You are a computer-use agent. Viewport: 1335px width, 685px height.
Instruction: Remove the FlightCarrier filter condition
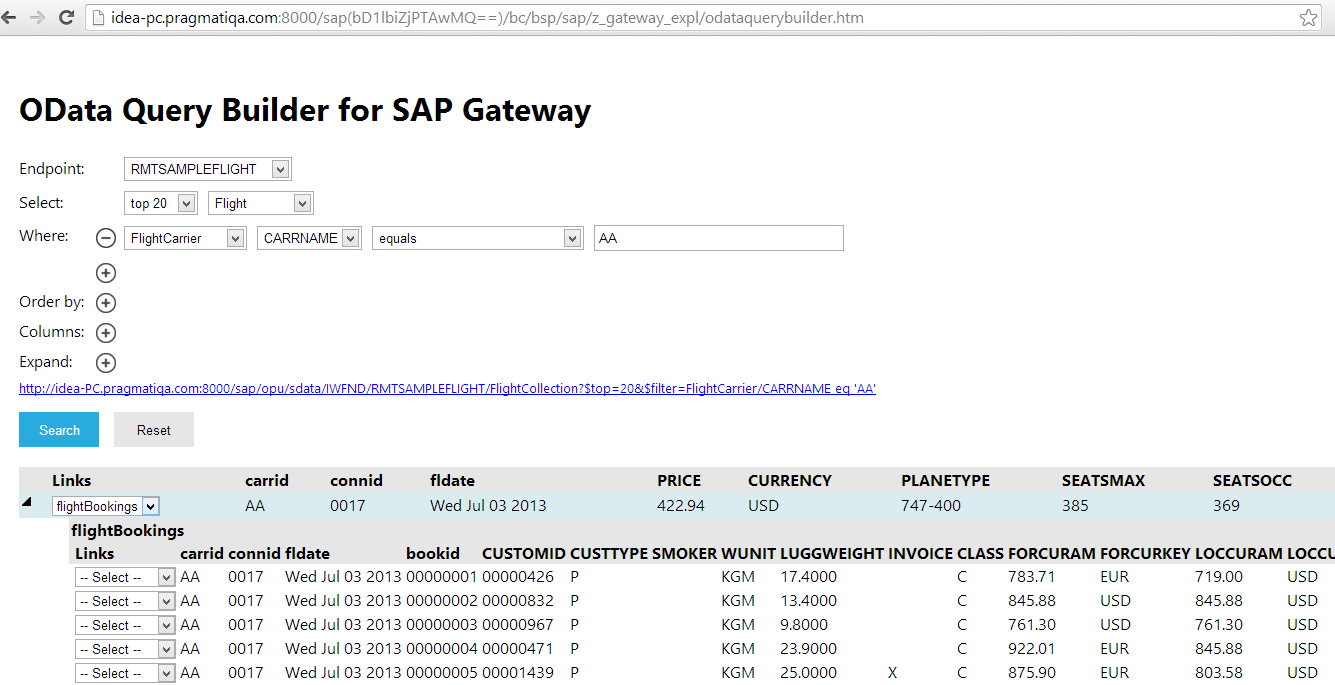(x=105, y=237)
